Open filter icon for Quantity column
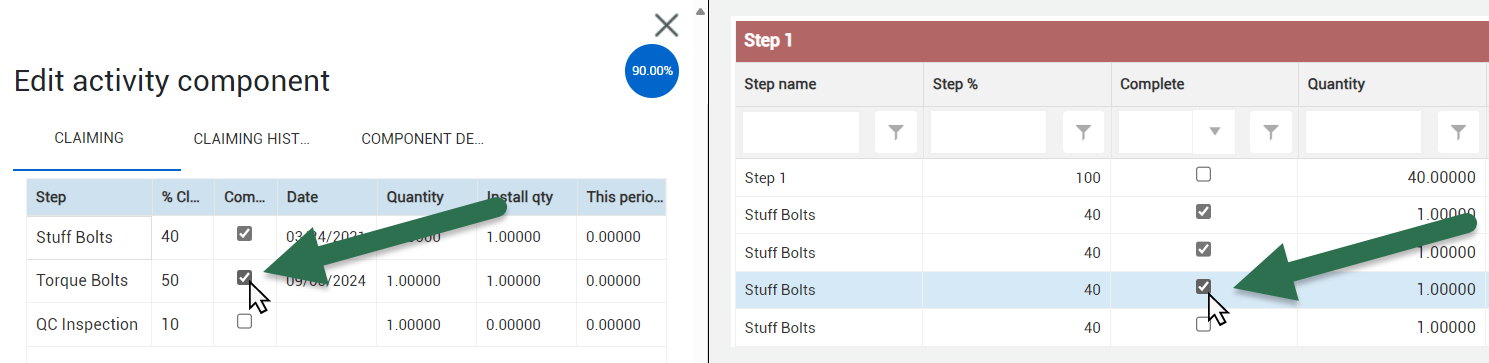 pos(1459,132)
